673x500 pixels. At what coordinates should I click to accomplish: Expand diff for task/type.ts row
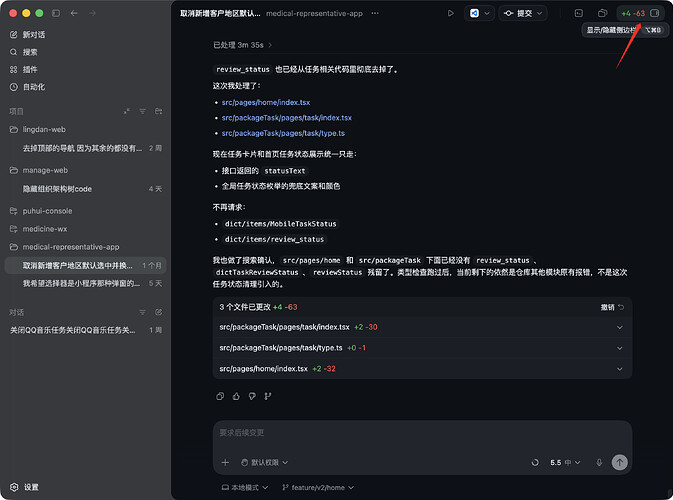tap(422, 348)
